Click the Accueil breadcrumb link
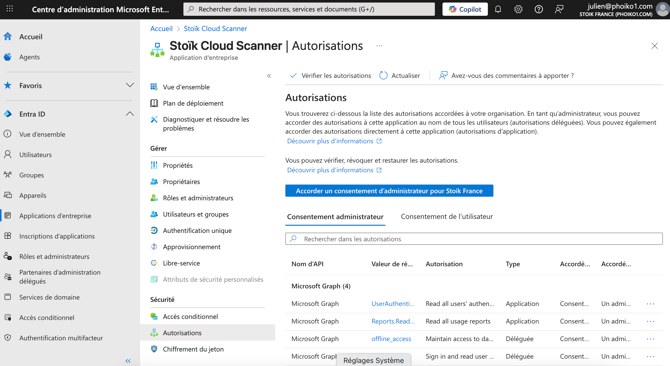The height and width of the screenshot is (366, 670). (x=161, y=29)
